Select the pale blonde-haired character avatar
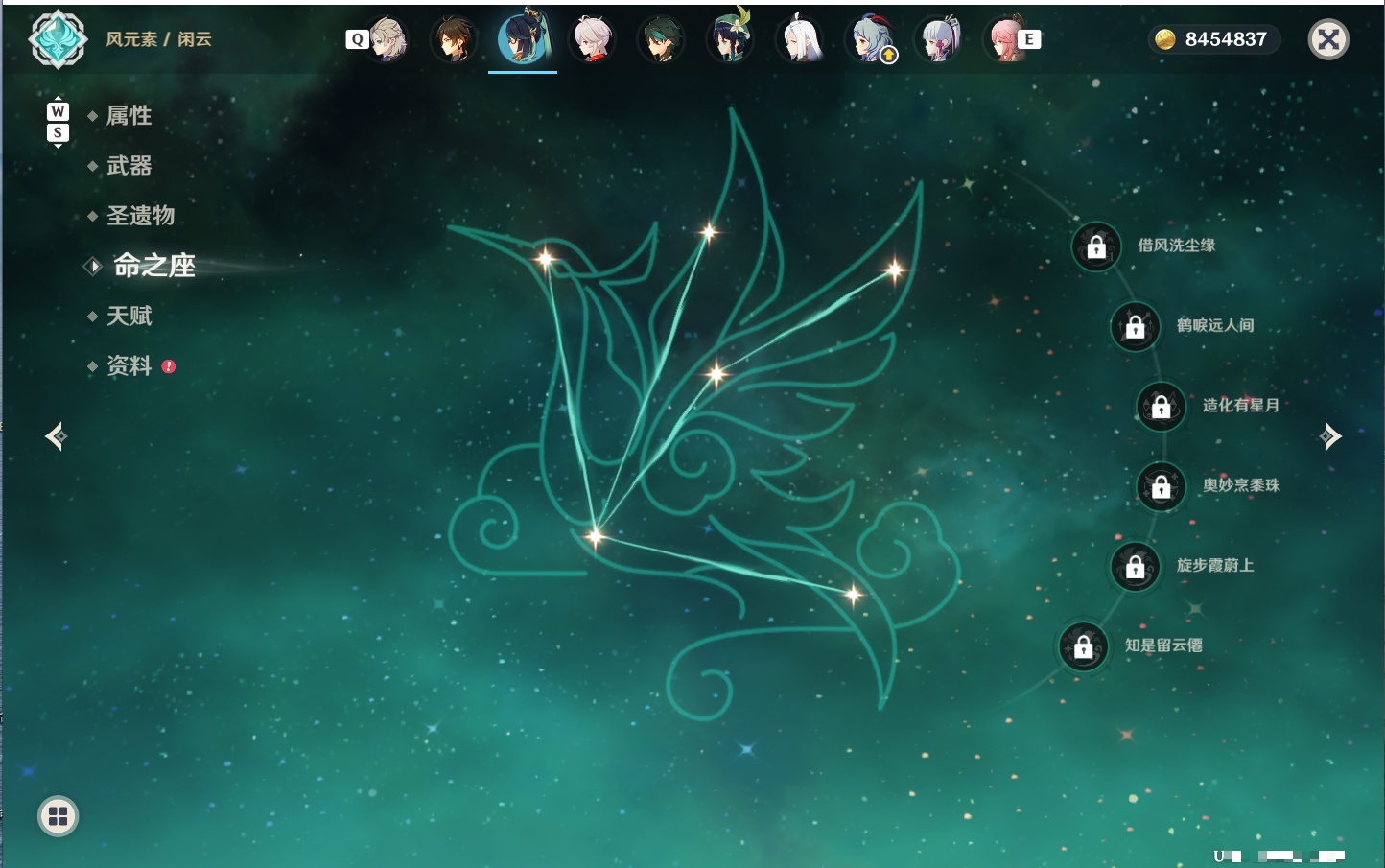 (387, 39)
